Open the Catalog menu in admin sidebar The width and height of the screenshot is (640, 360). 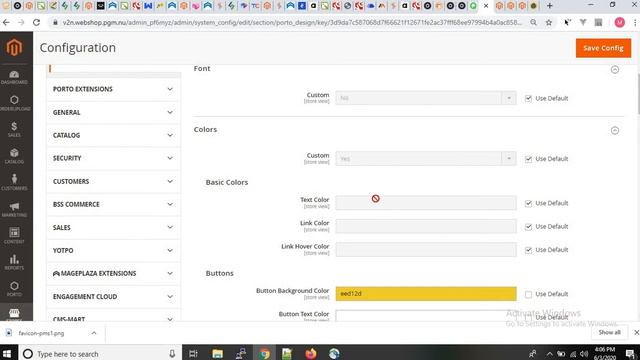(x=14, y=156)
